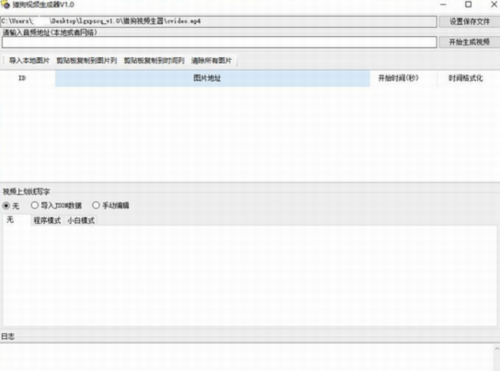This screenshot has height=371, width=500.
Task: Click the log scrollbar up arrow
Action: (x=497, y=349)
